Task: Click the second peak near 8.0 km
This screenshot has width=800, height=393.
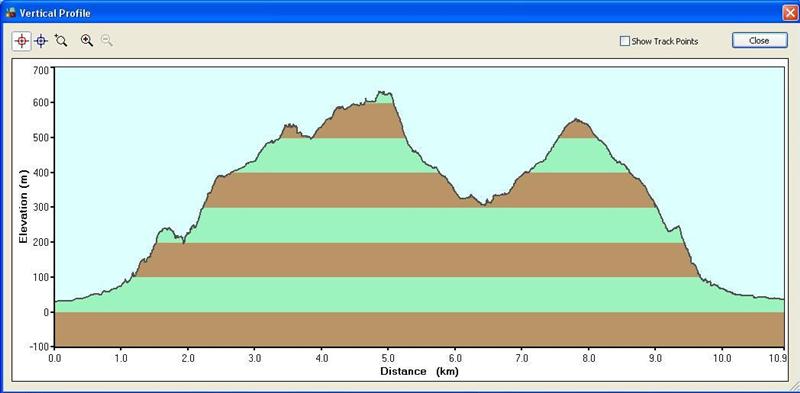Action: (x=576, y=120)
